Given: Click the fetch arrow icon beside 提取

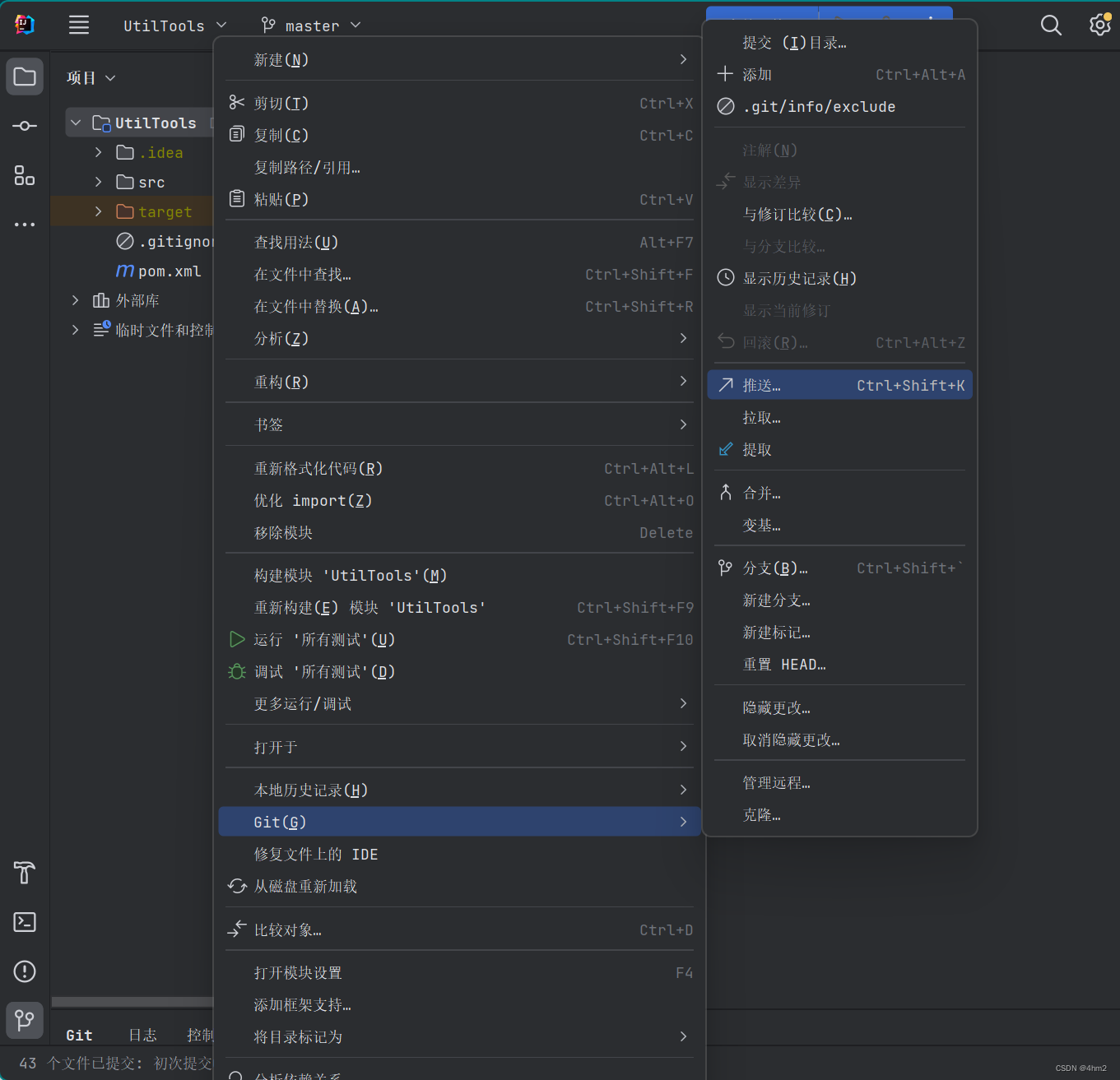Looking at the screenshot, I should click(x=726, y=449).
